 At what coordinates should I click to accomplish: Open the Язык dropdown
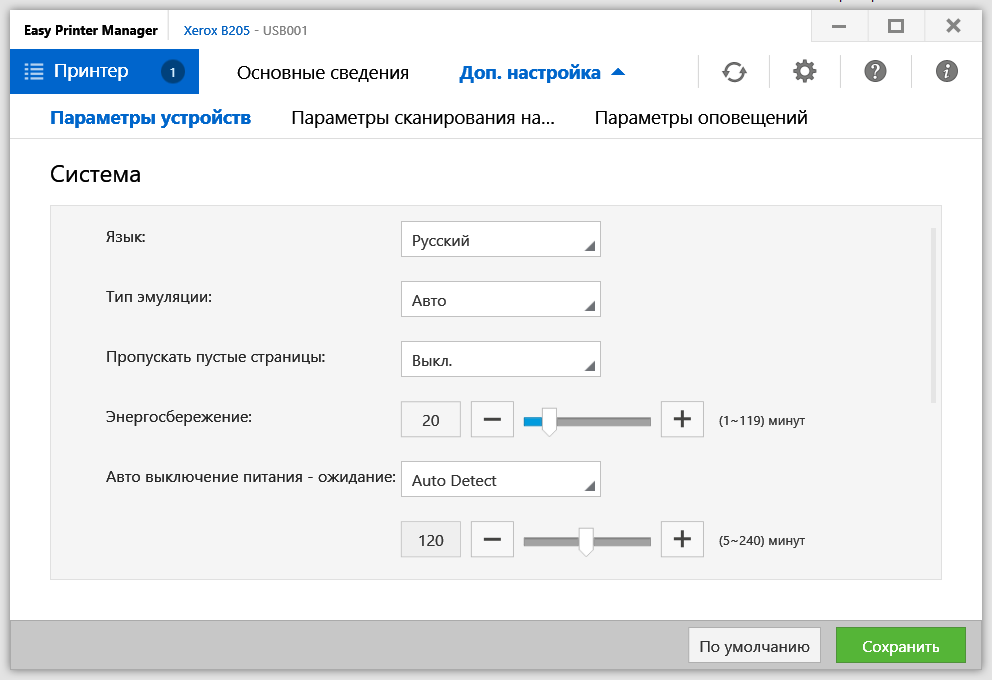click(x=500, y=240)
